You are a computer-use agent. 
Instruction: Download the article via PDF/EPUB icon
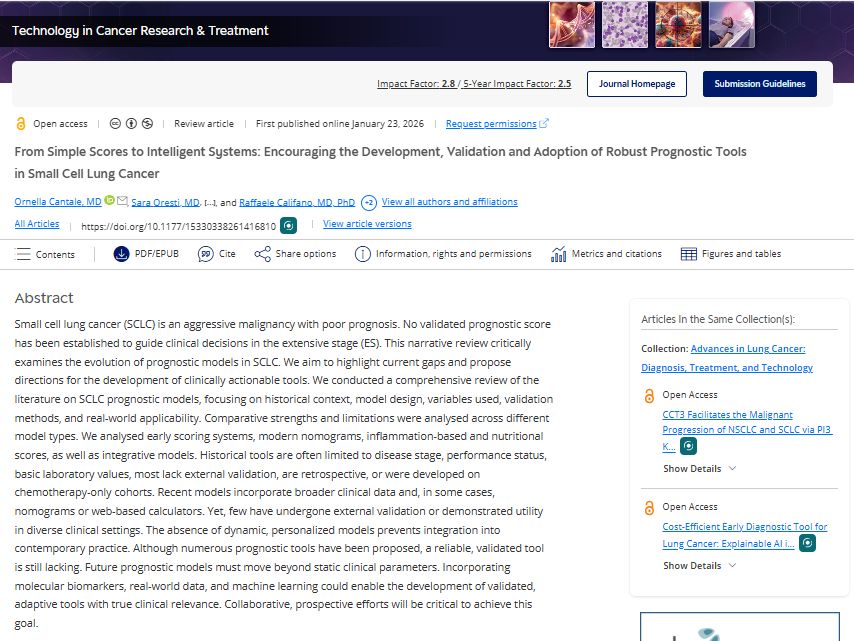(122, 254)
